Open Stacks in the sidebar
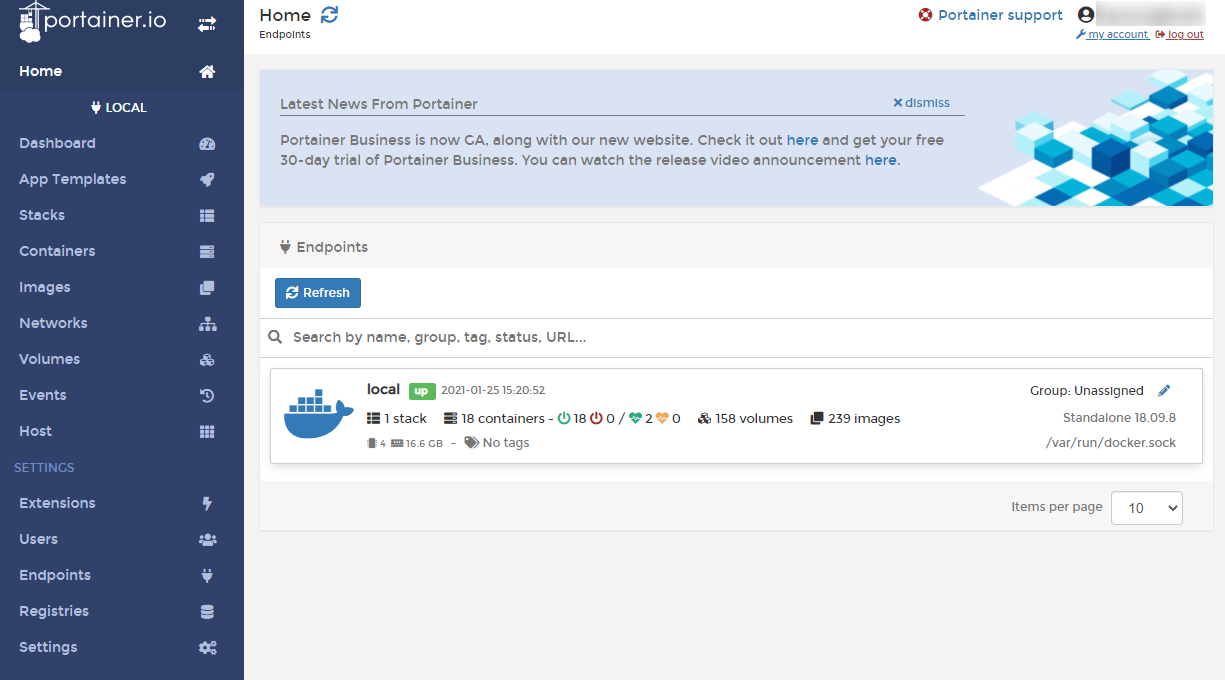Screen dimensions: 1225x680 (x=122, y=216)
